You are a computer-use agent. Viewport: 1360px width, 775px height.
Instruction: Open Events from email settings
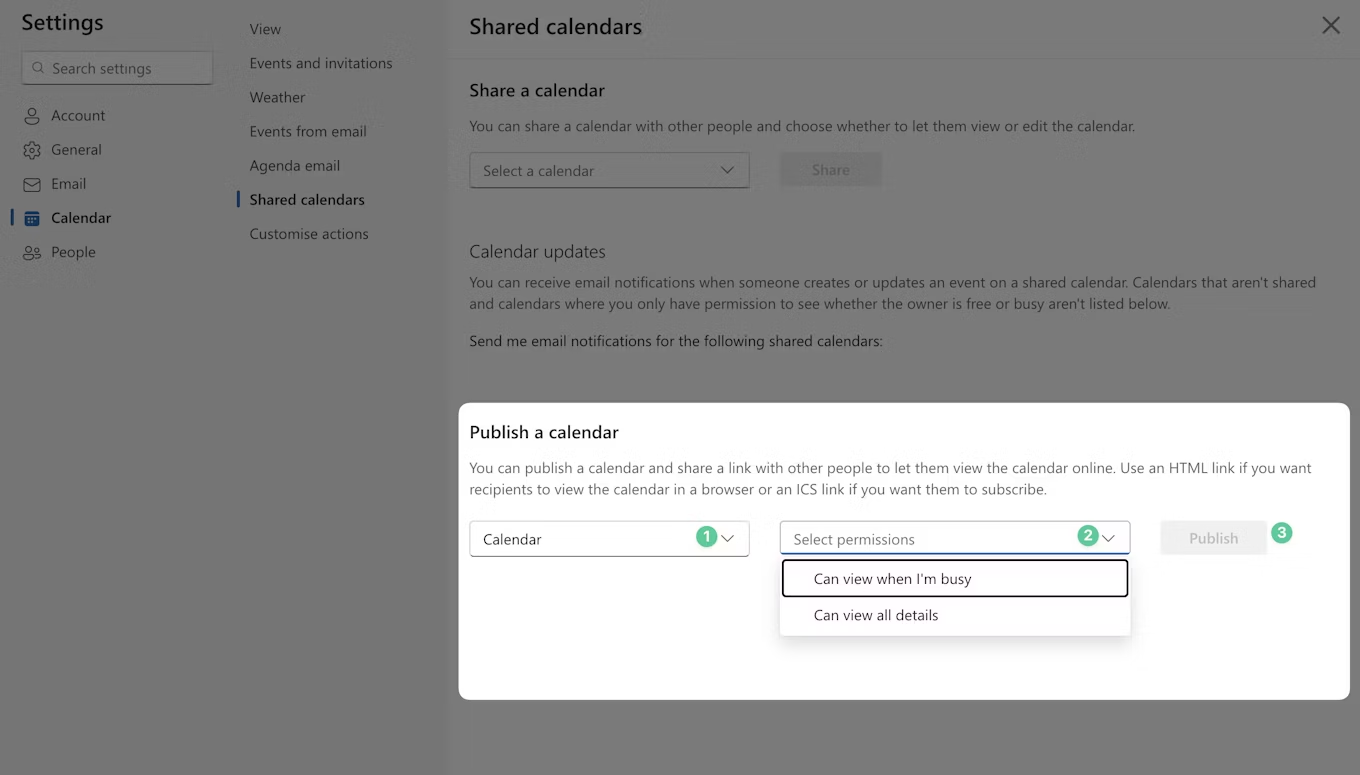(x=308, y=131)
